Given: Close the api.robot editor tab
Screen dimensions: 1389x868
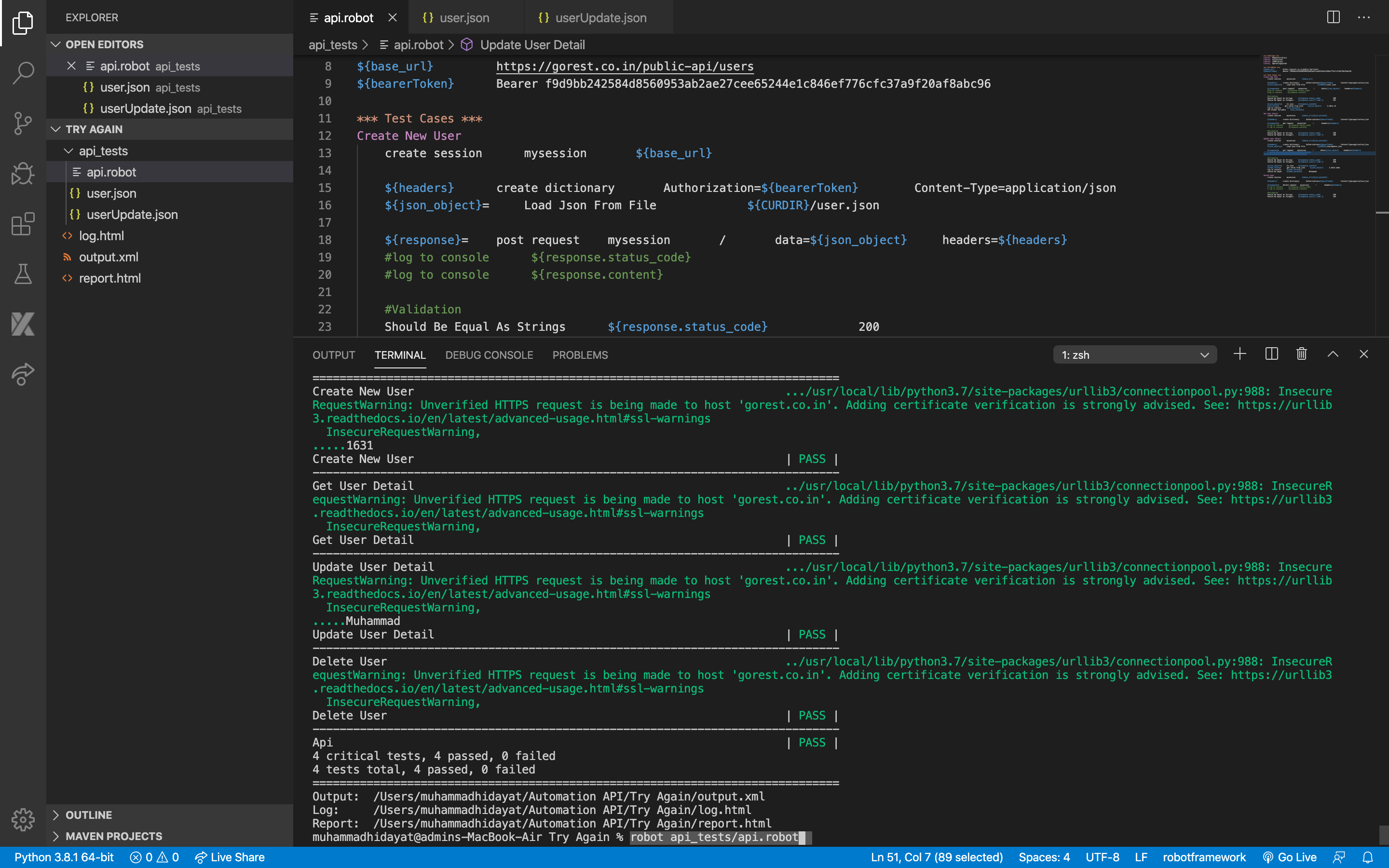Looking at the screenshot, I should (x=393, y=18).
